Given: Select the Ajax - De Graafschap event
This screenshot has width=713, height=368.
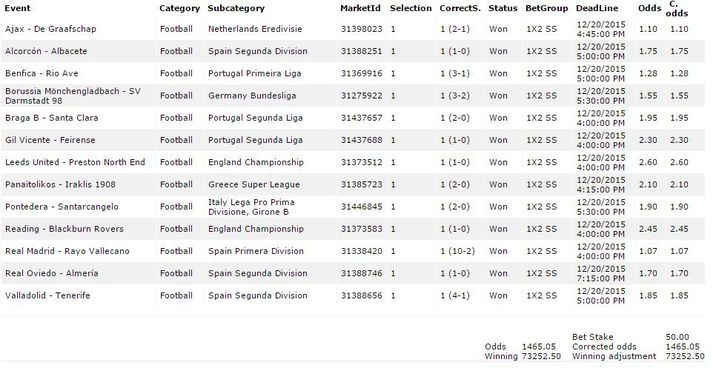Looking at the screenshot, I should click(50, 29).
